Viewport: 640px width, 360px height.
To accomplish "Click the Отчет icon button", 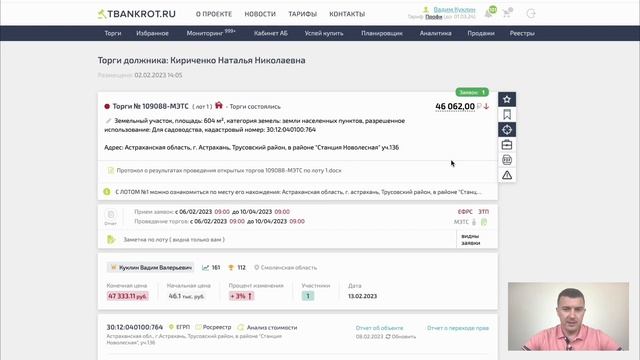I will click(x=111, y=217).
